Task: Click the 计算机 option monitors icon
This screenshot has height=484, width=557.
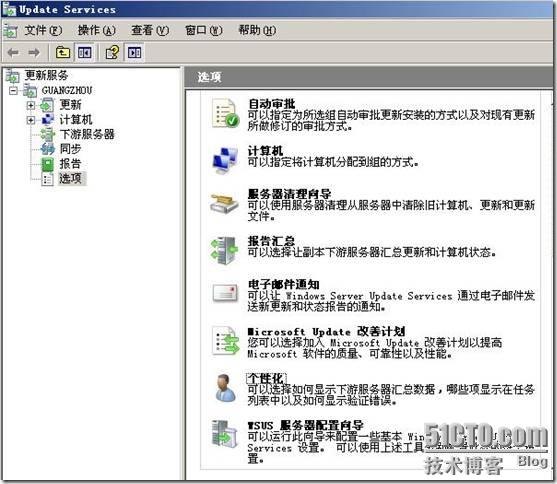Action: click(225, 160)
